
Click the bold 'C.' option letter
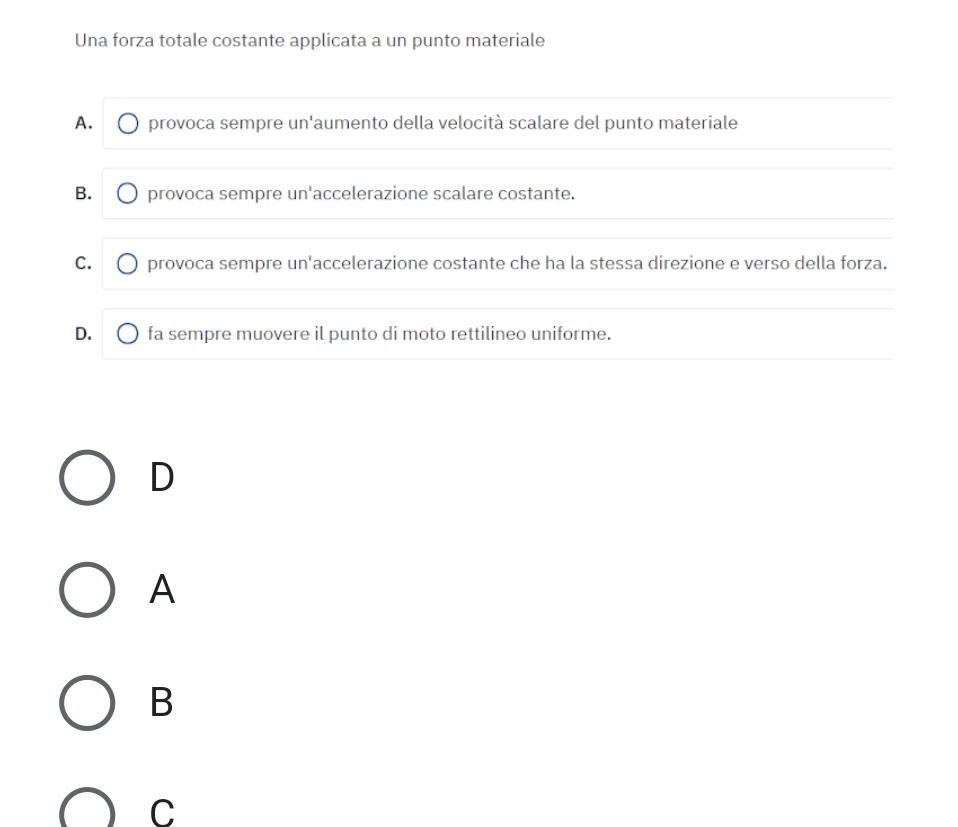[83, 263]
